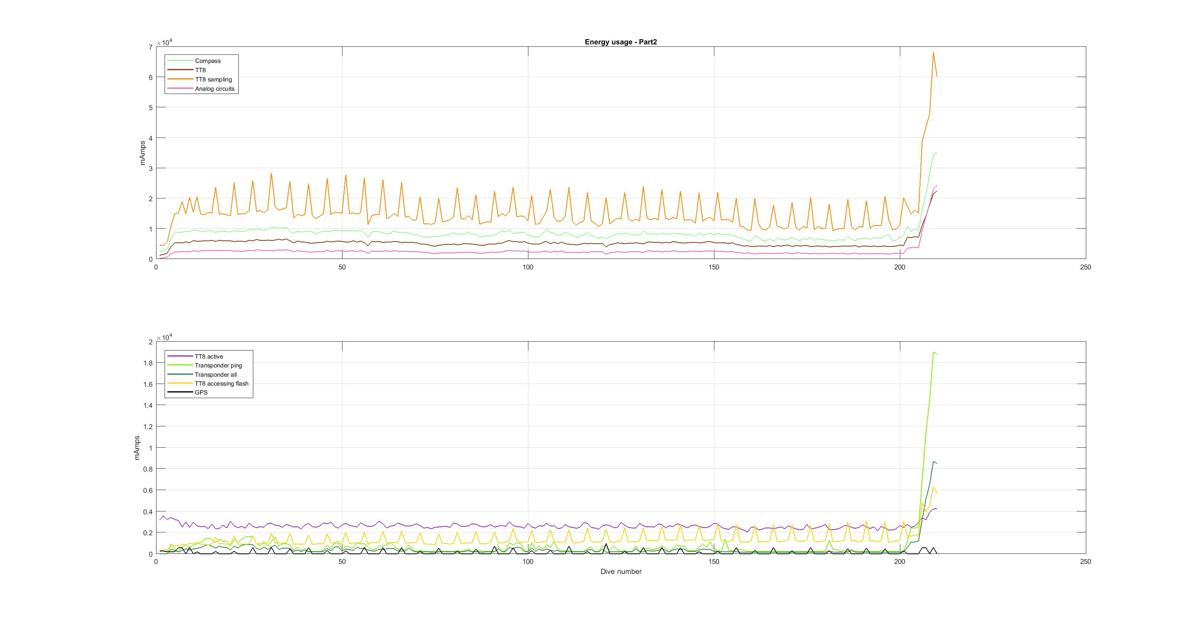Click x-axis tick '100' under the lower chart

point(528,562)
